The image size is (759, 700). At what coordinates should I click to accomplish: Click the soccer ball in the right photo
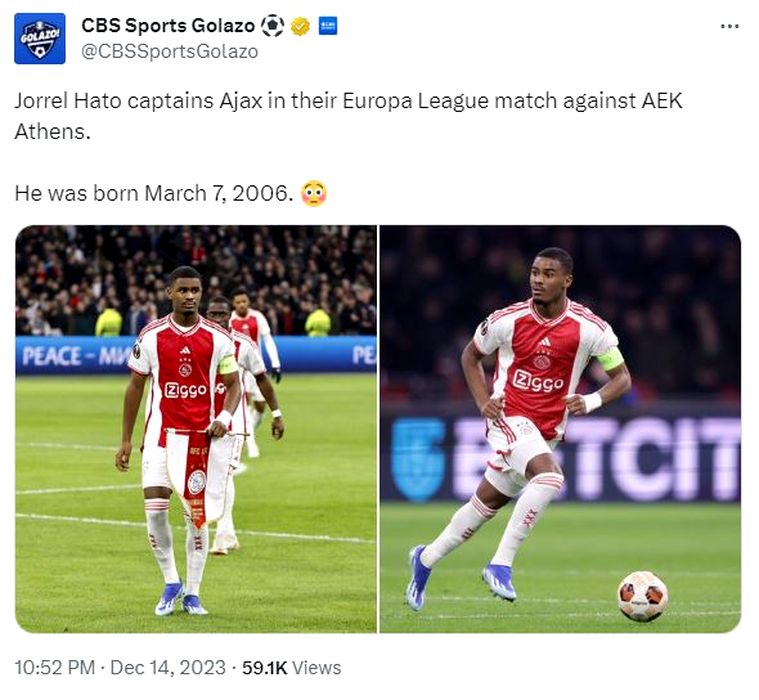coord(641,596)
